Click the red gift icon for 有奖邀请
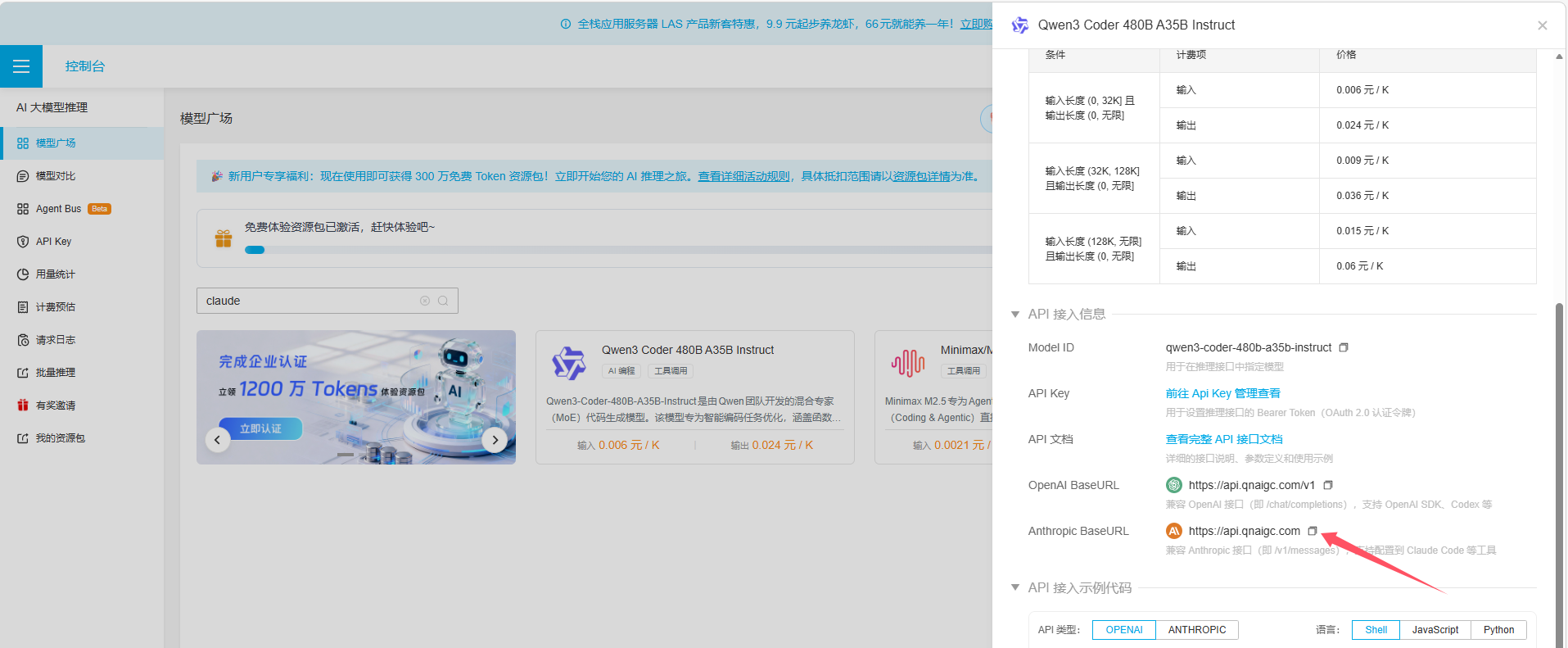 (x=23, y=406)
